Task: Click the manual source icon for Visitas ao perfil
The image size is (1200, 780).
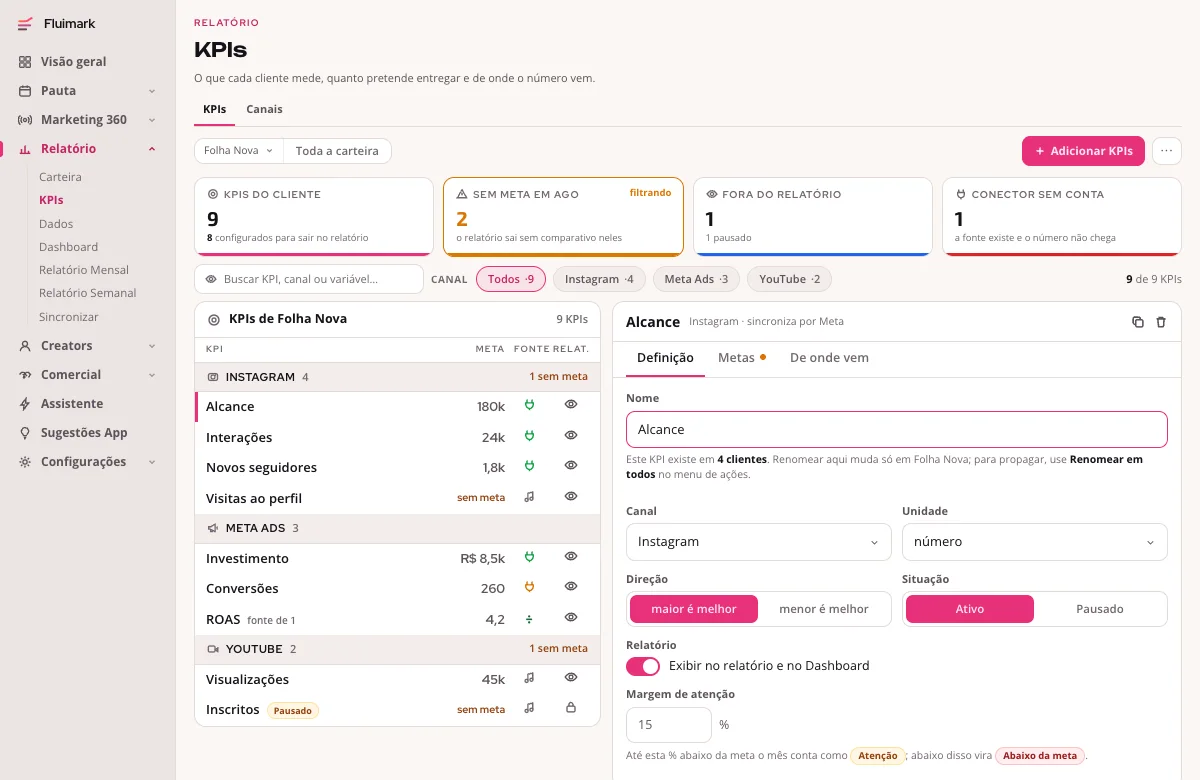Action: pyautogui.click(x=530, y=496)
